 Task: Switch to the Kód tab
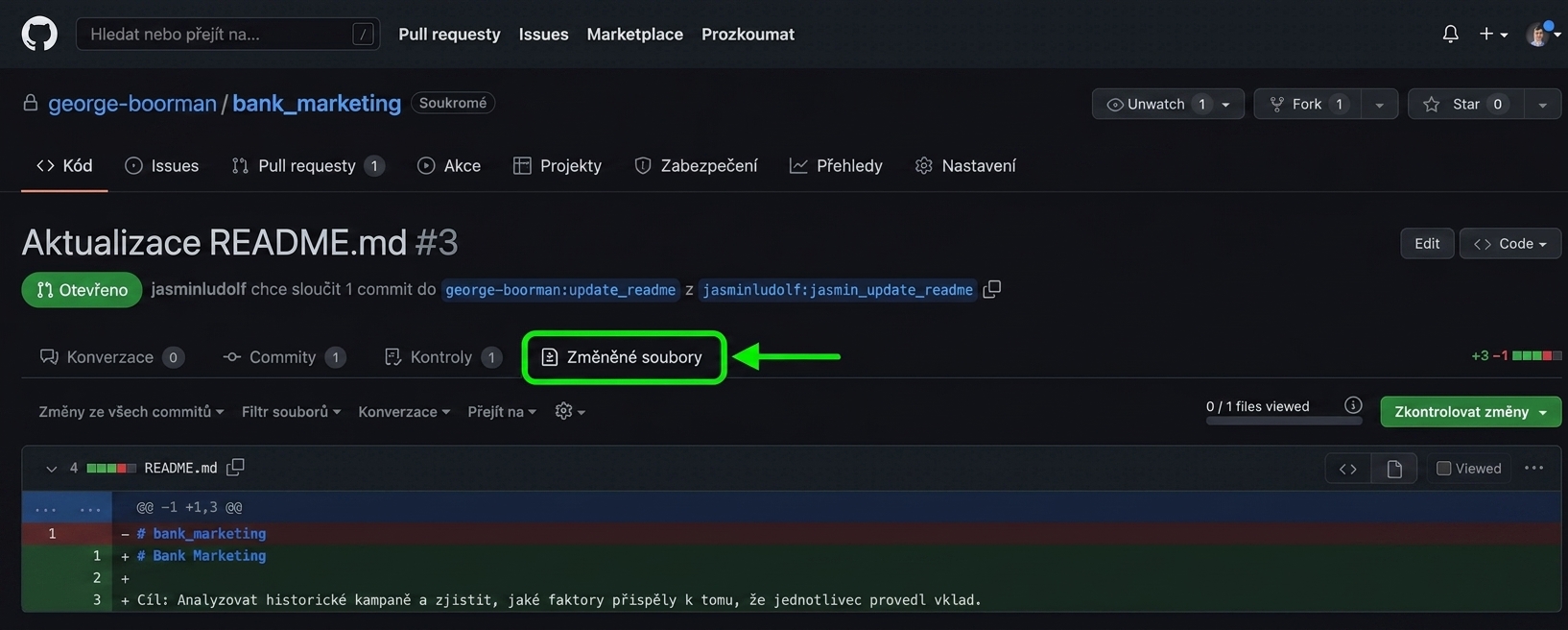[x=64, y=165]
